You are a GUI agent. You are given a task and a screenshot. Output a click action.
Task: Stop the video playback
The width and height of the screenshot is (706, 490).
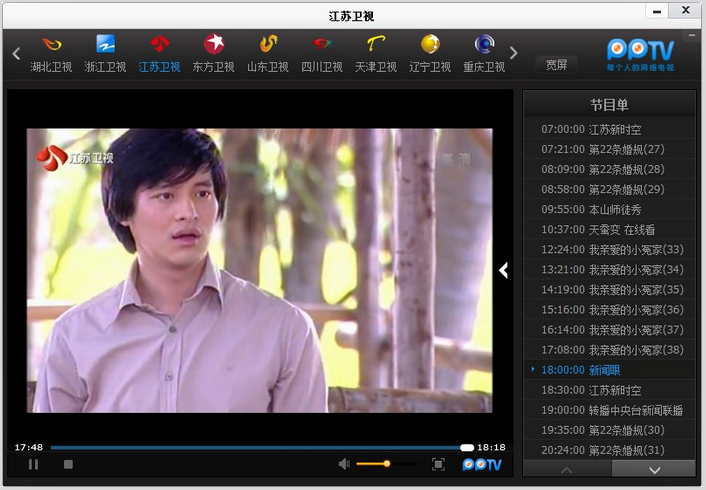coord(68,464)
